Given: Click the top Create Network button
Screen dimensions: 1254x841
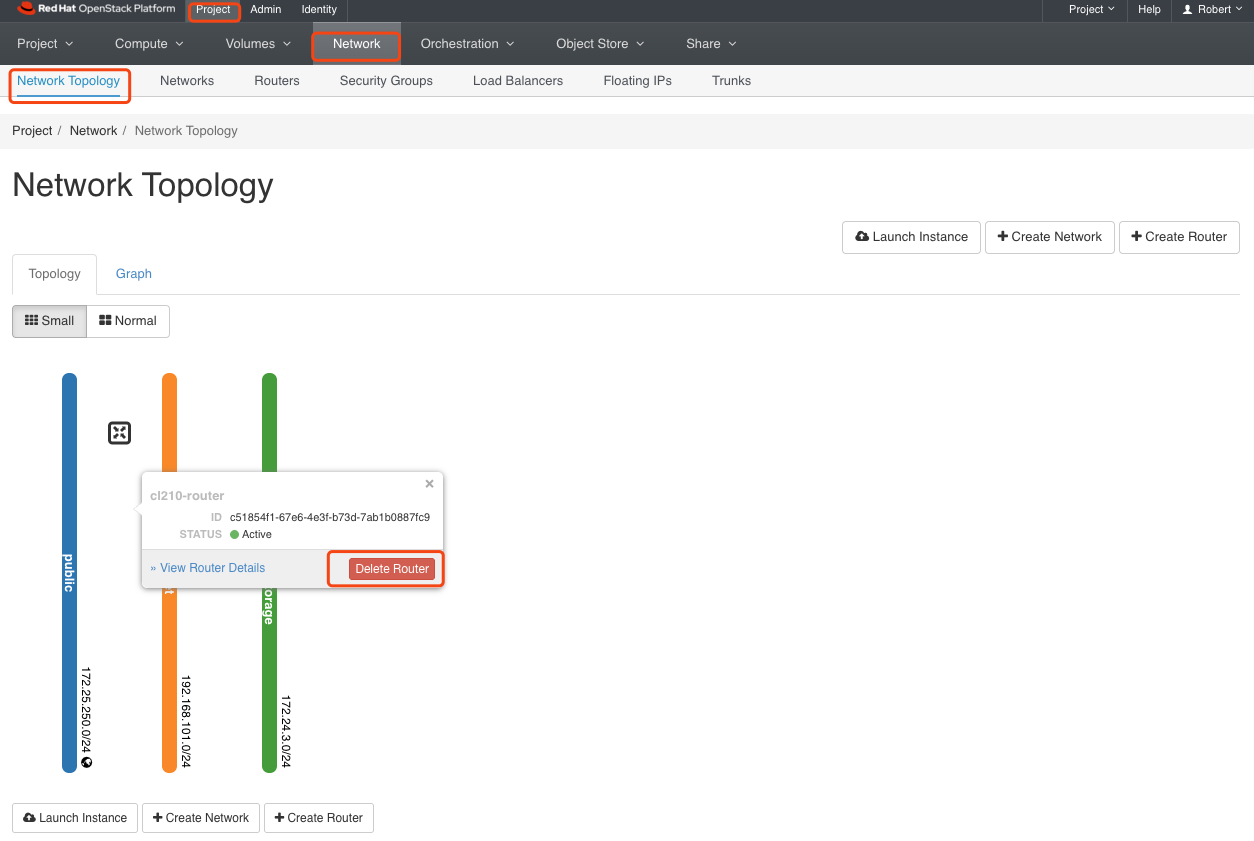Looking at the screenshot, I should pyautogui.click(x=1049, y=237).
